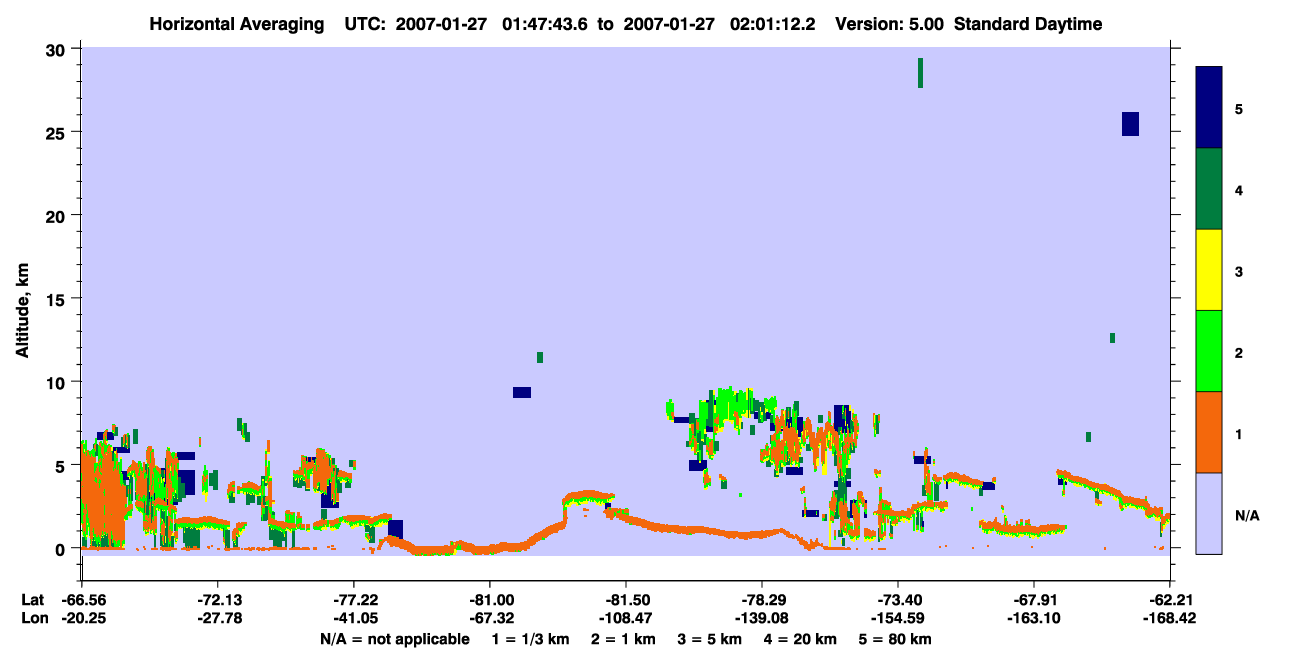Click longitude value -108.47

[625, 618]
